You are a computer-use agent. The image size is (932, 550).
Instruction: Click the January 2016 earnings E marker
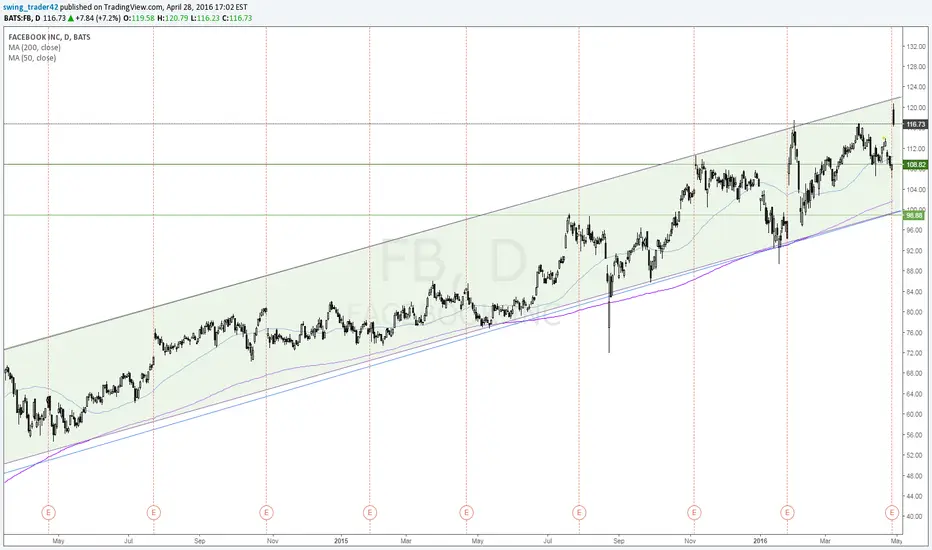click(787, 512)
